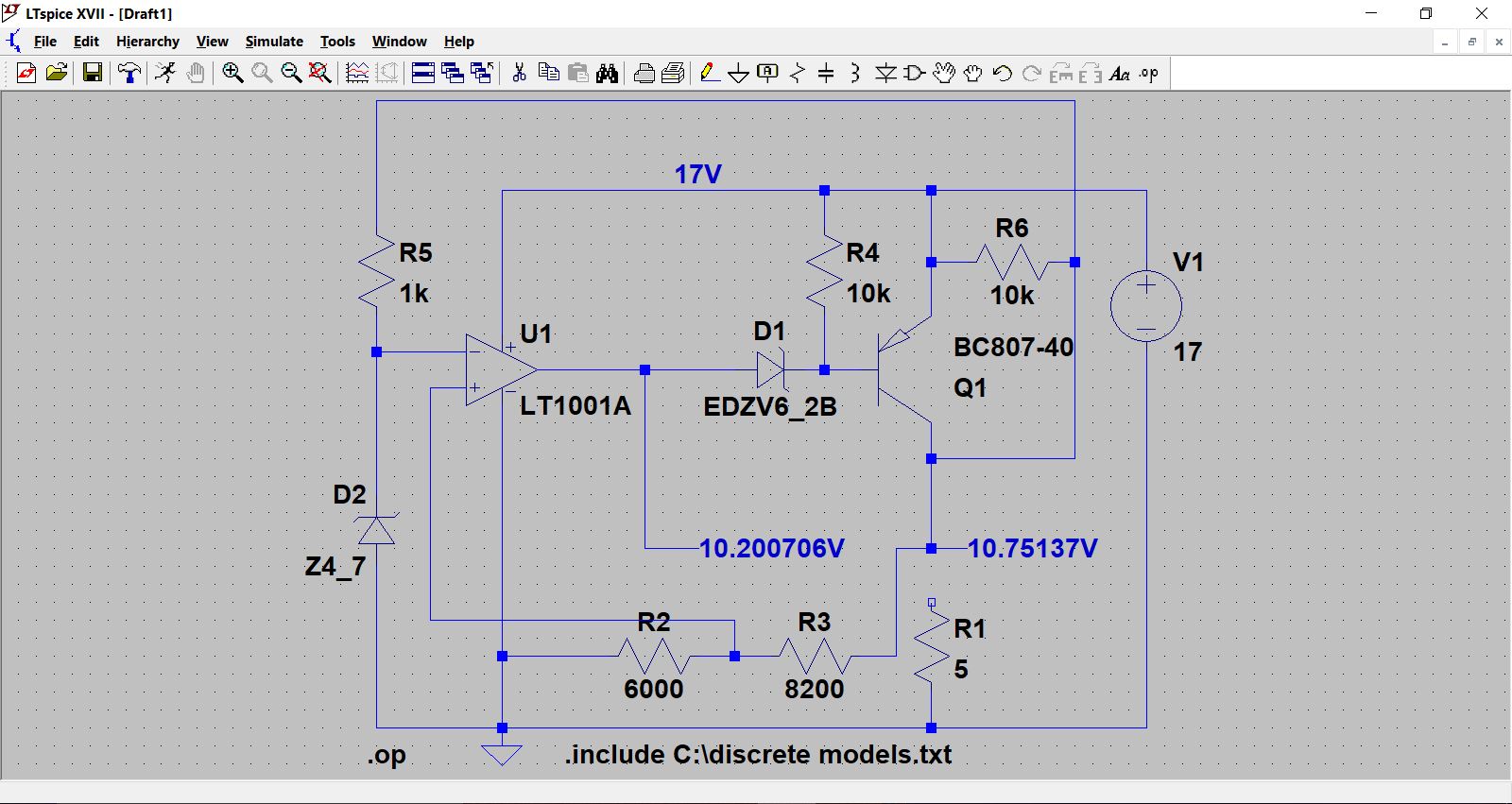Open the Simulate menu
Screen dimensions: 1512x804
pos(274,42)
